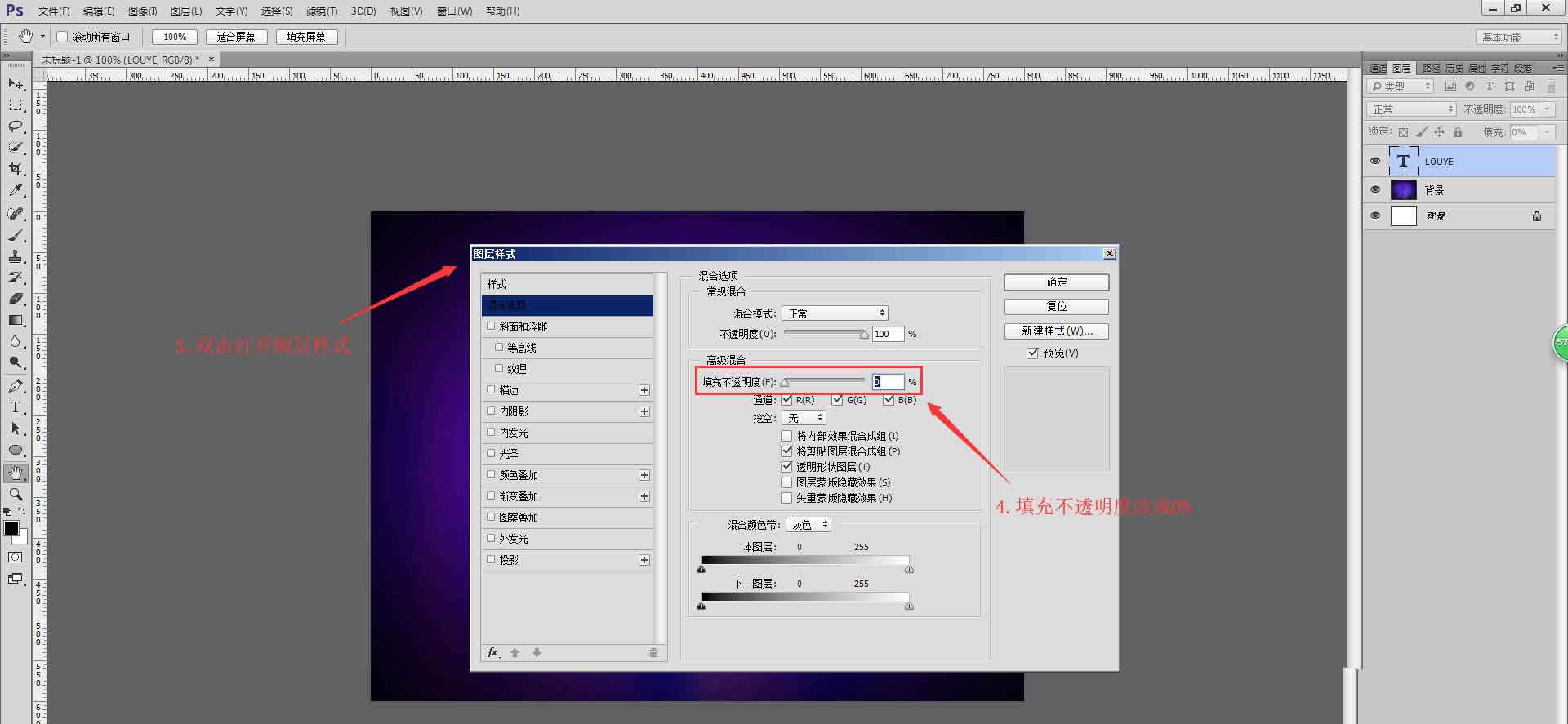Screen dimensions: 1568x724
Task: Select the Ellipse shape tool
Action: tap(16, 450)
